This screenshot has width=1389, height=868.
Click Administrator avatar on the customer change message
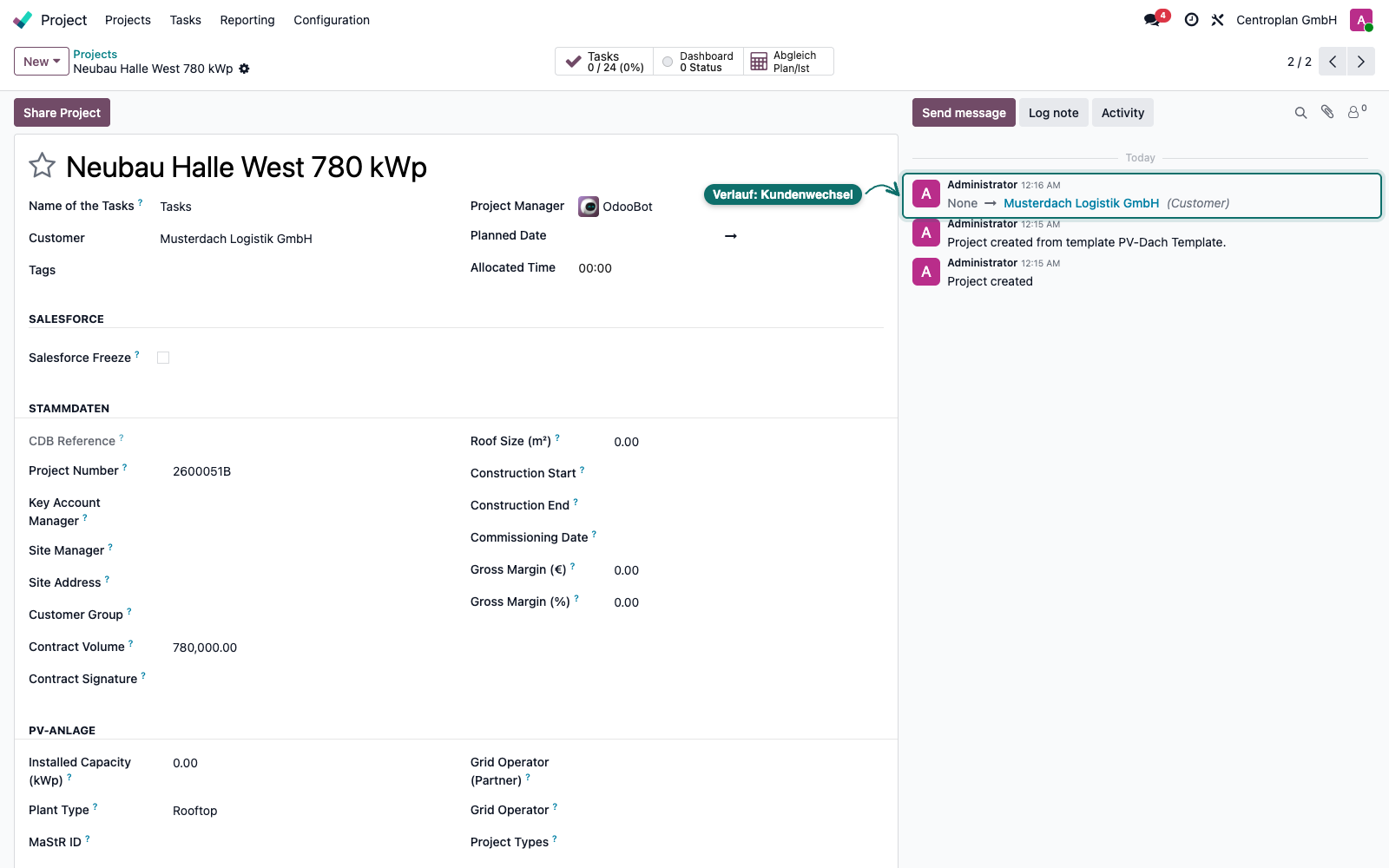[926, 194]
